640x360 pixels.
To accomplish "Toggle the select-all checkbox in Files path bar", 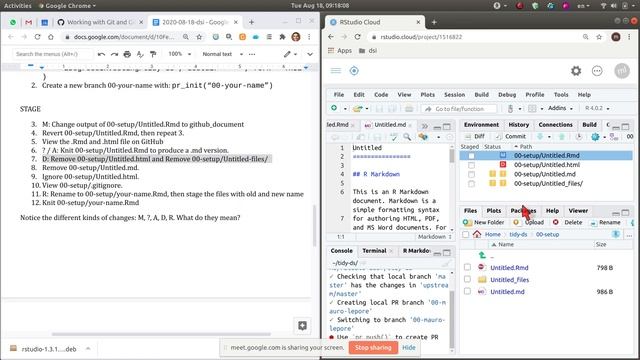I will tap(465, 234).
